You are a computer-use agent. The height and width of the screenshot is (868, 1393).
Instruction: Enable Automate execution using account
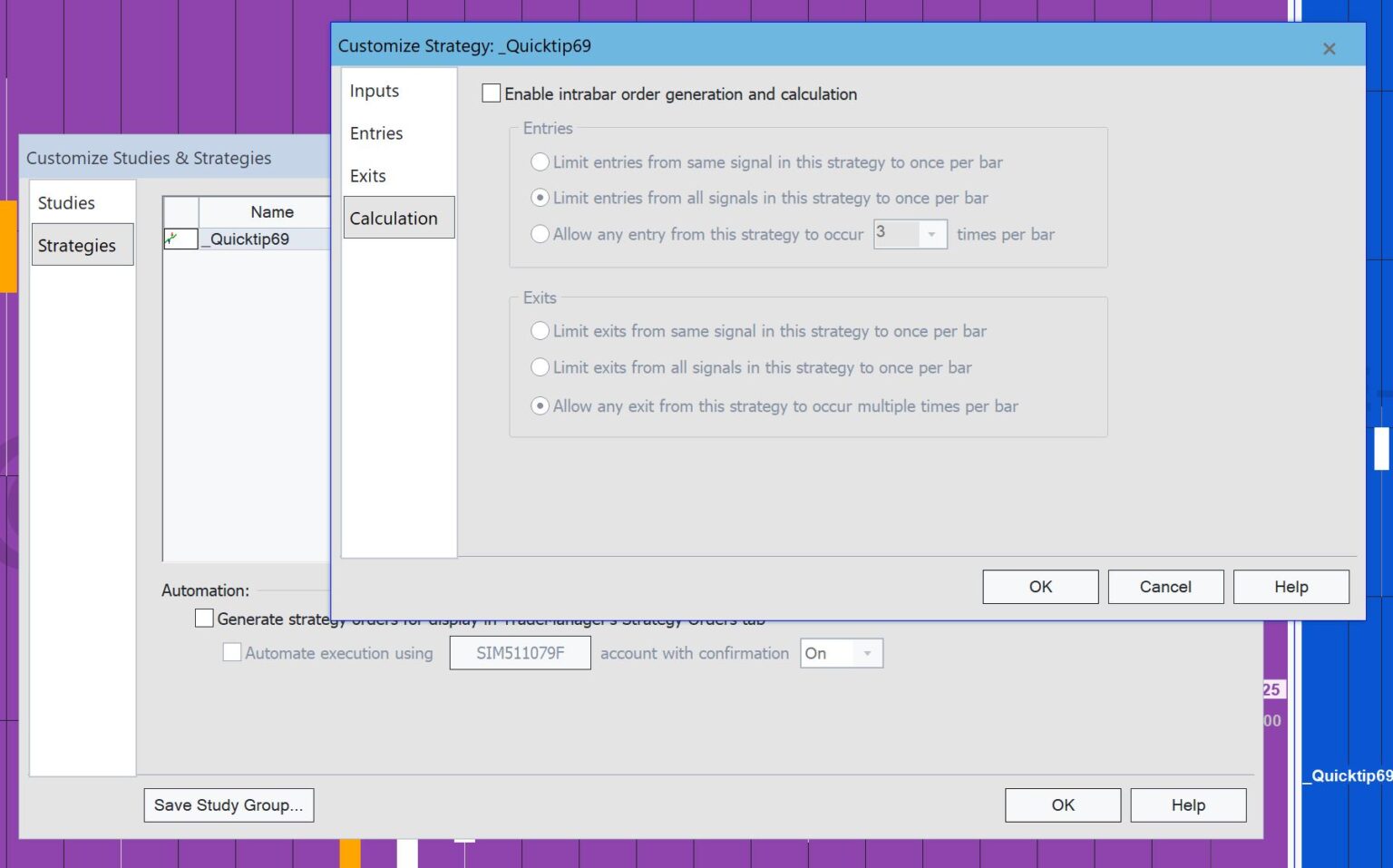(232, 652)
